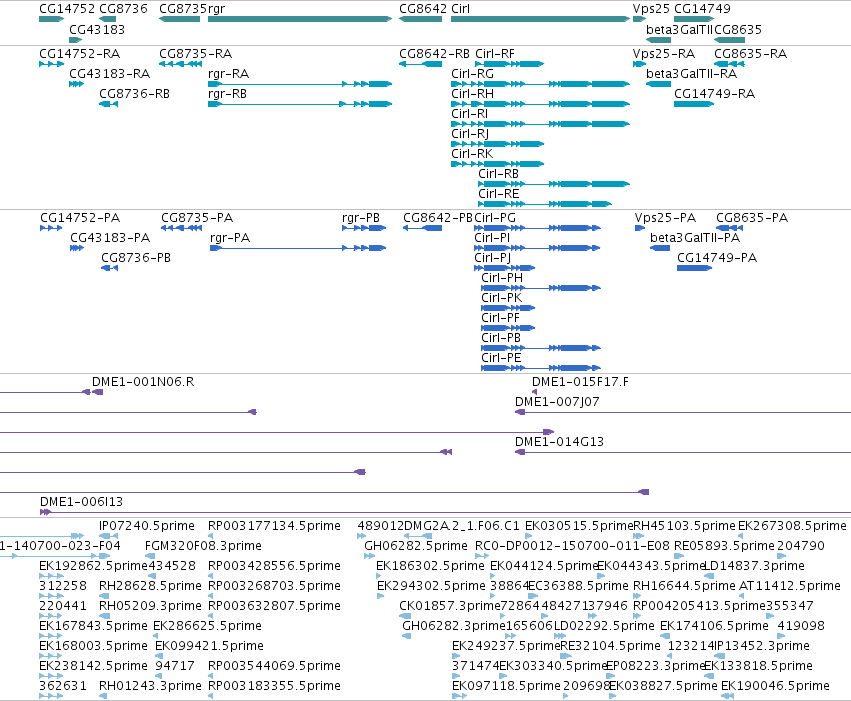Image resolution: width=851 pixels, height=701 pixels.
Task: Select the CG8735-RA transcript label
Action: pos(195,54)
